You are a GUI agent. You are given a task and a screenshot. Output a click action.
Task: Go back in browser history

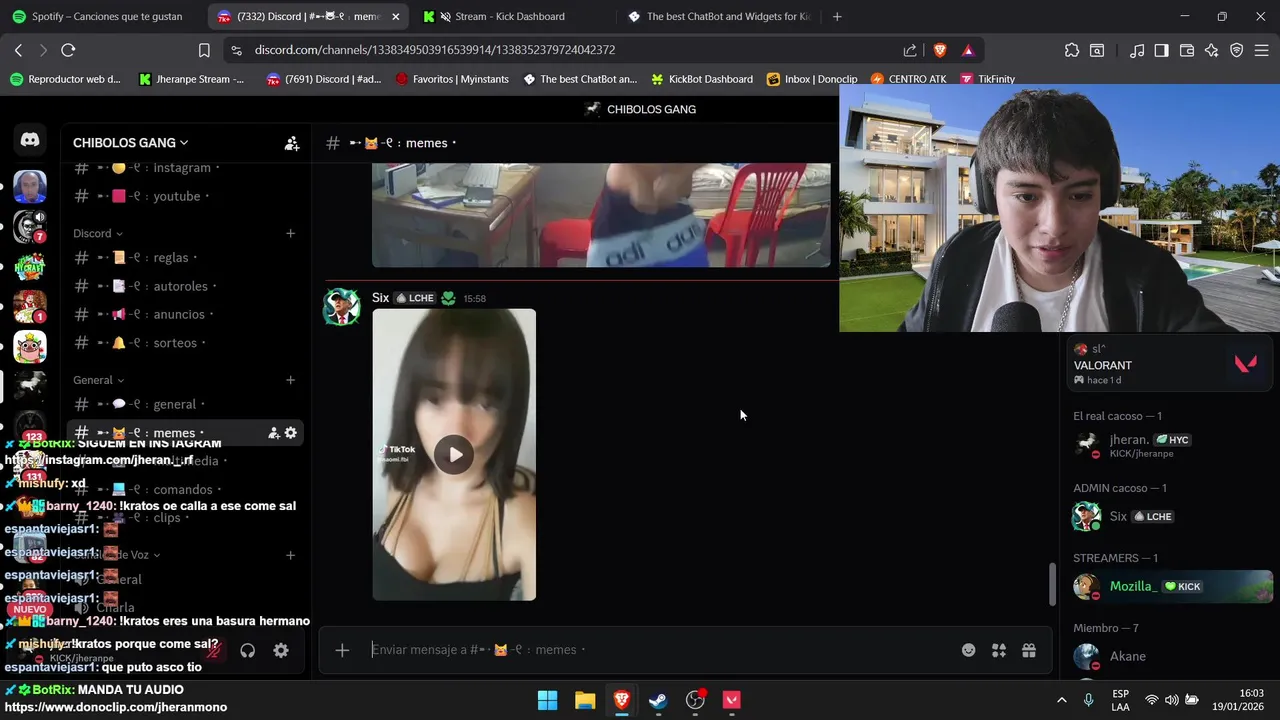point(18,50)
